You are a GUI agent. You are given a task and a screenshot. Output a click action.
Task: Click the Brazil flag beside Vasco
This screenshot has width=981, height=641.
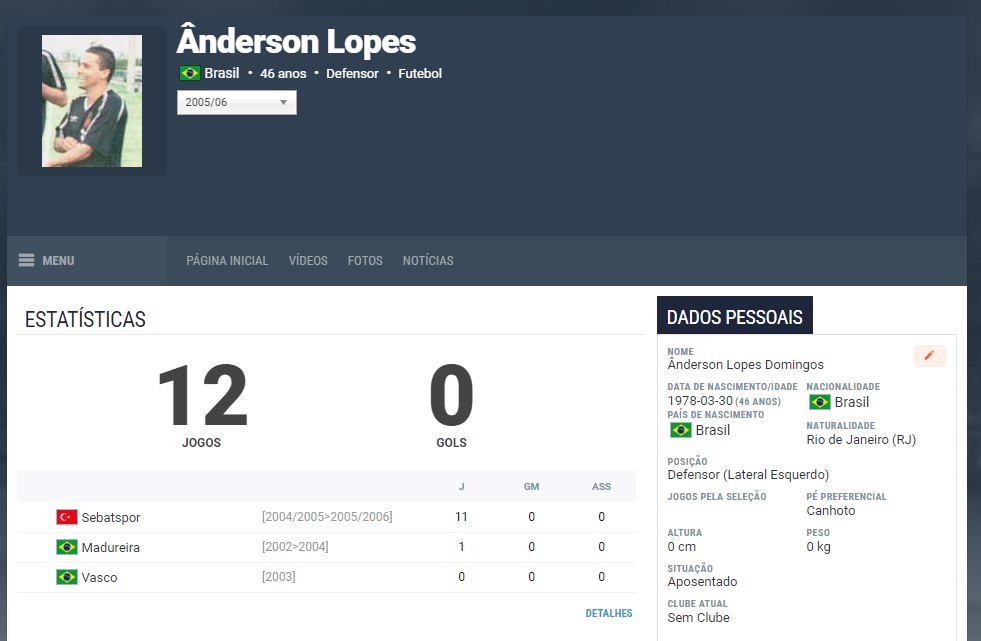67,577
